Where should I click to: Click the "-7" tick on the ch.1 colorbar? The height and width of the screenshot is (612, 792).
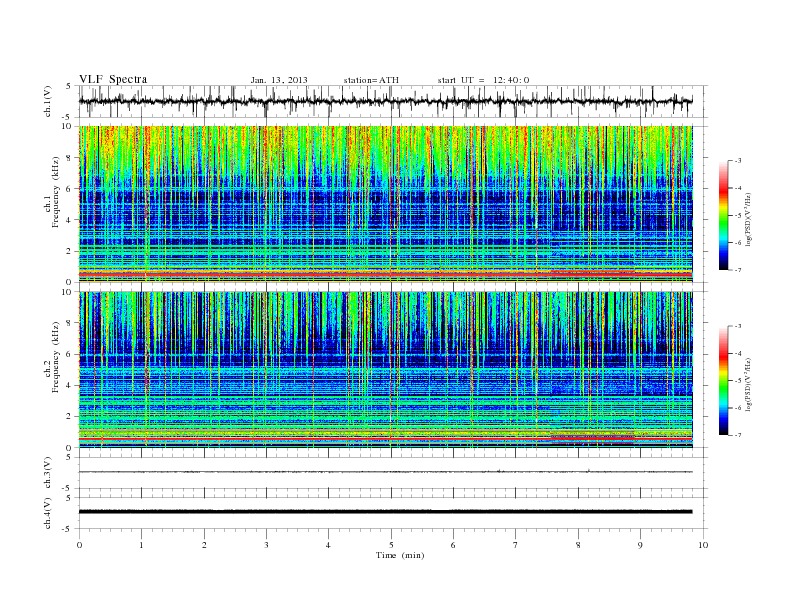(x=738, y=270)
